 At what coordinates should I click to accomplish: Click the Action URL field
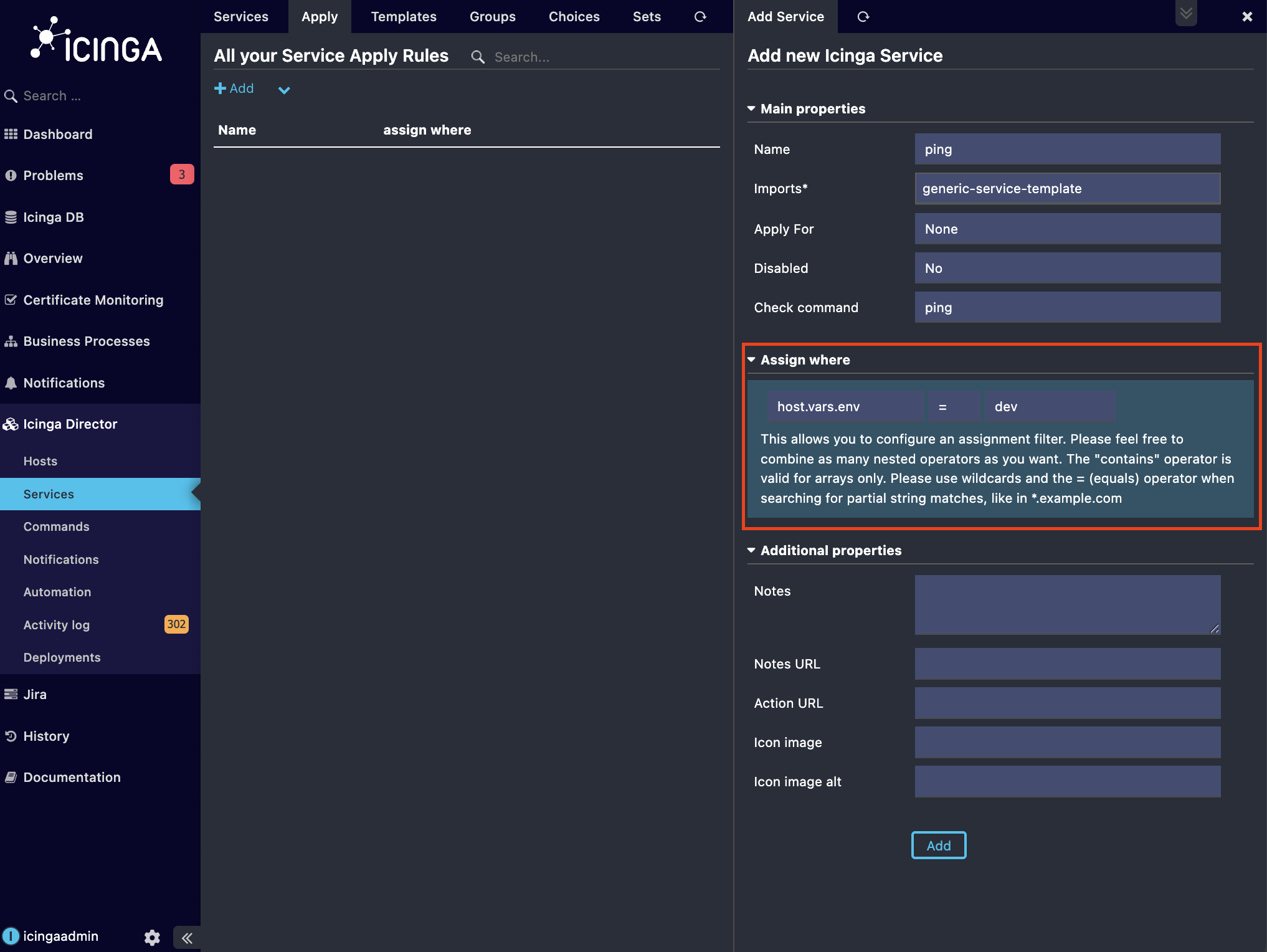(1068, 703)
